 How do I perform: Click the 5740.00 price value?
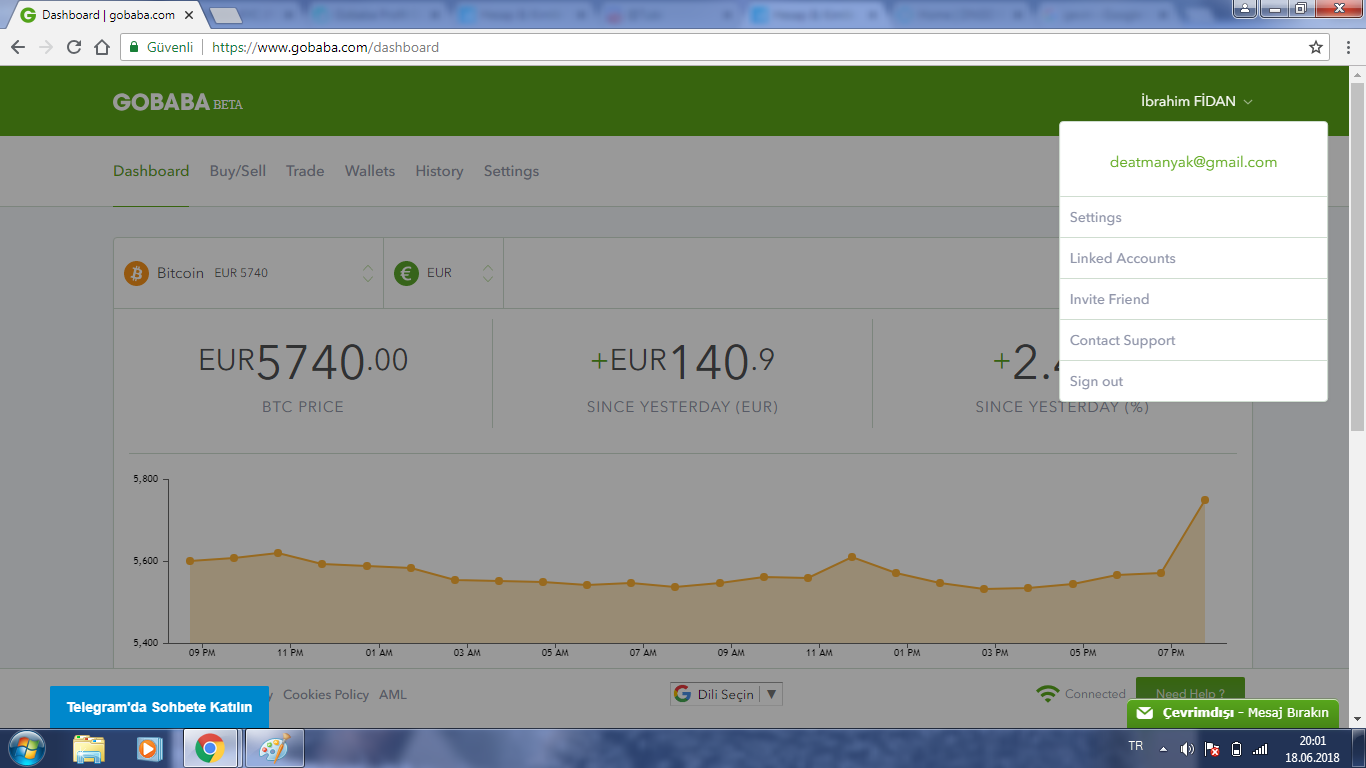tap(303, 361)
